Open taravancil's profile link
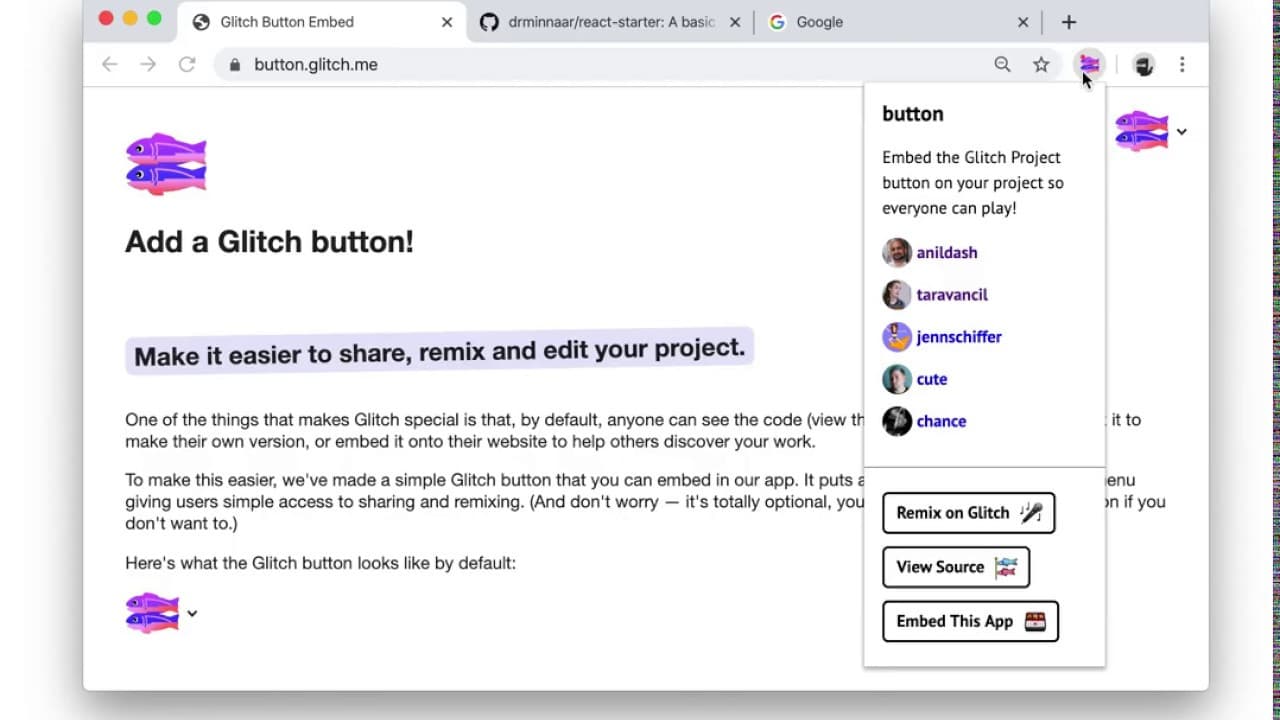The image size is (1280, 720). click(952, 295)
